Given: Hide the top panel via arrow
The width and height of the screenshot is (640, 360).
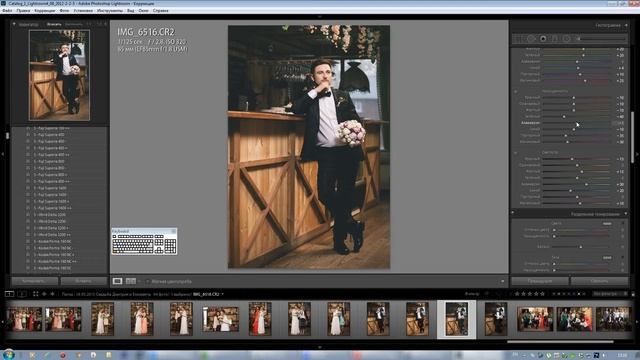Looking at the screenshot, I should pos(320,17).
